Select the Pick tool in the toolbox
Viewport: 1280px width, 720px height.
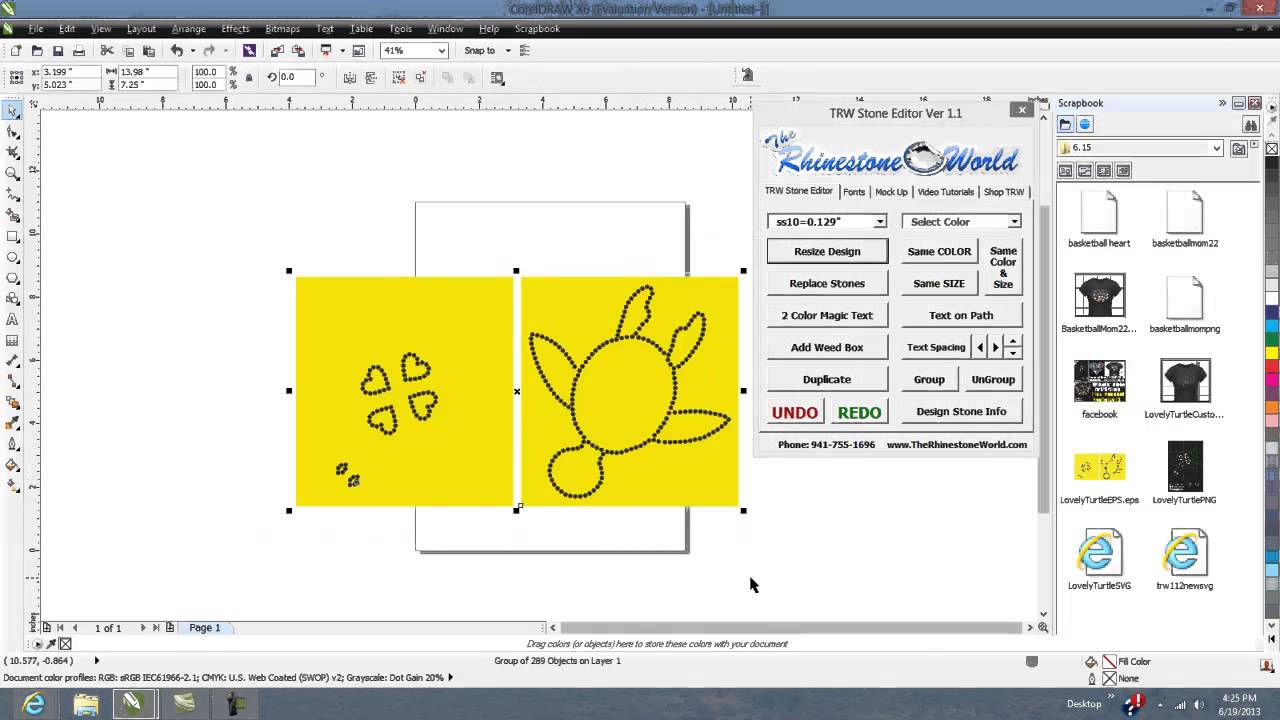[13, 111]
